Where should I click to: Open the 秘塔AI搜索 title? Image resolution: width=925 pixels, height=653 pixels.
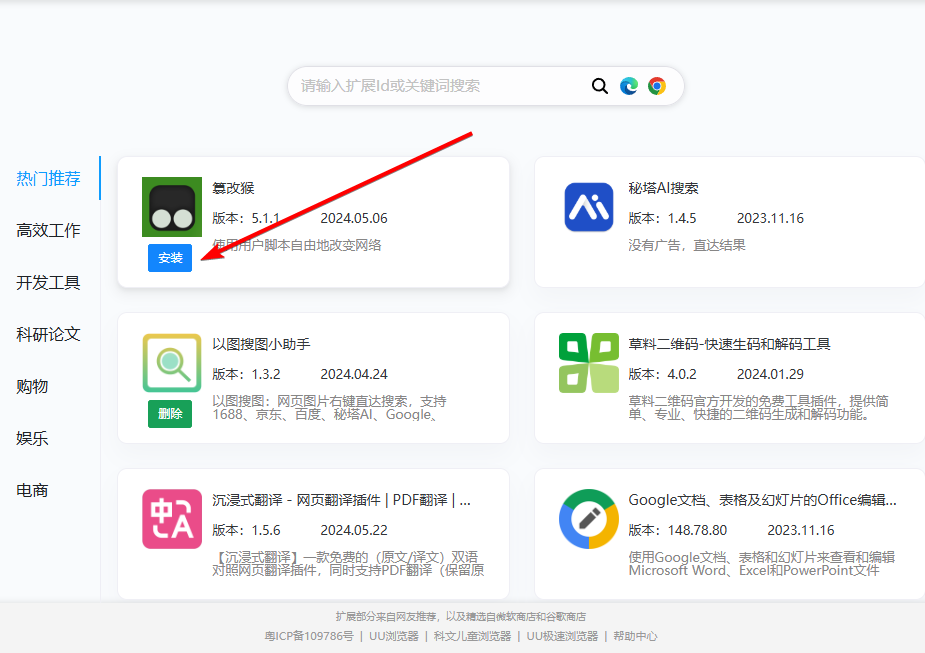click(x=664, y=188)
